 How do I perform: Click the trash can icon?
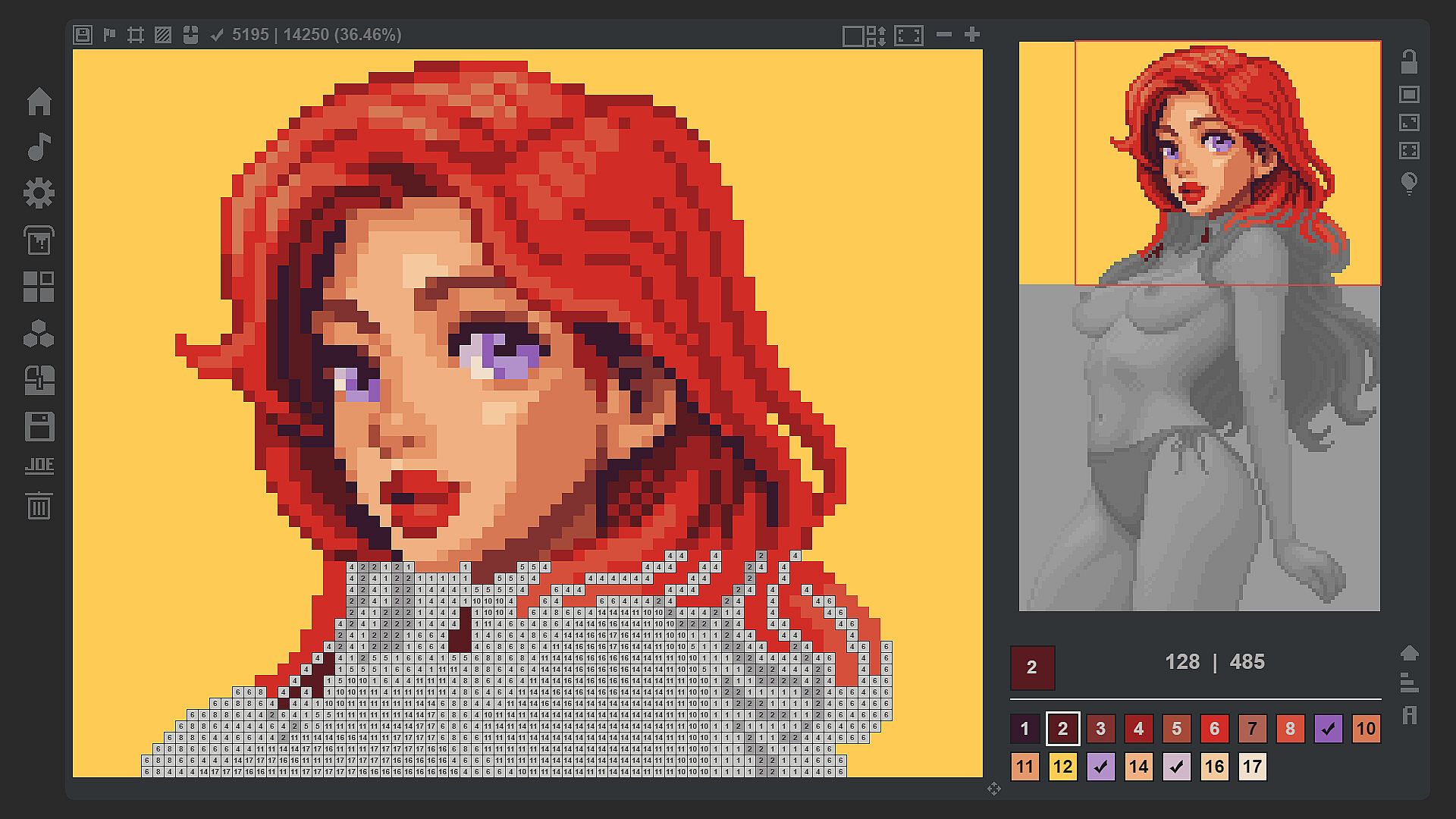coord(39,506)
